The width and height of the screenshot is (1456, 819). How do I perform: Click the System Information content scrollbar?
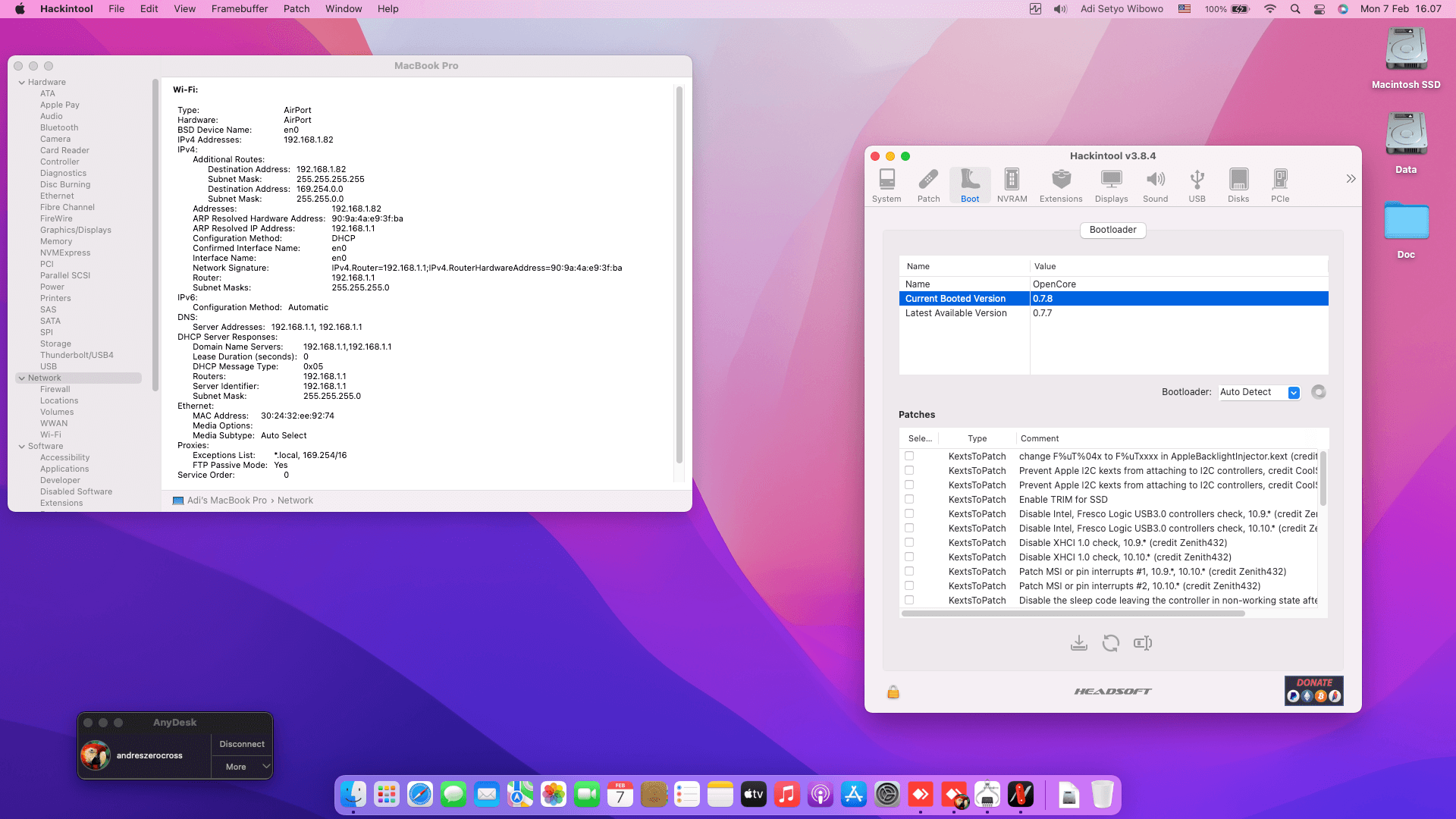[x=679, y=275]
